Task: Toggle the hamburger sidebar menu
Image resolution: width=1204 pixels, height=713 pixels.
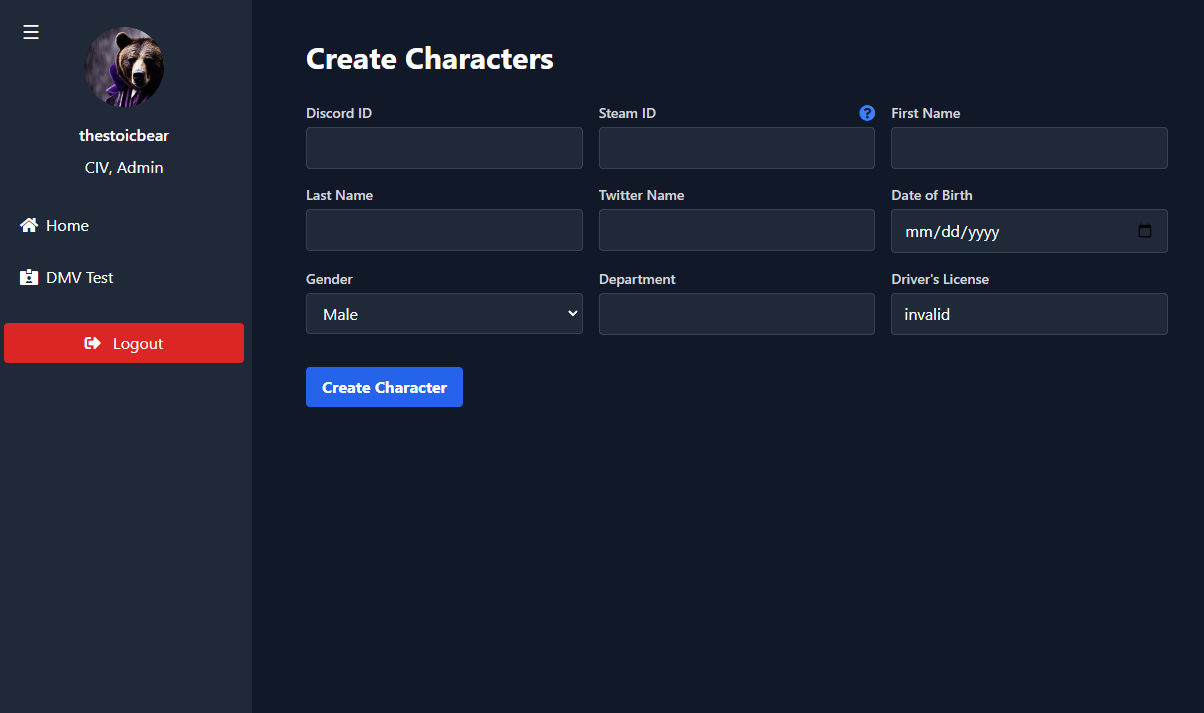Action: point(31,33)
